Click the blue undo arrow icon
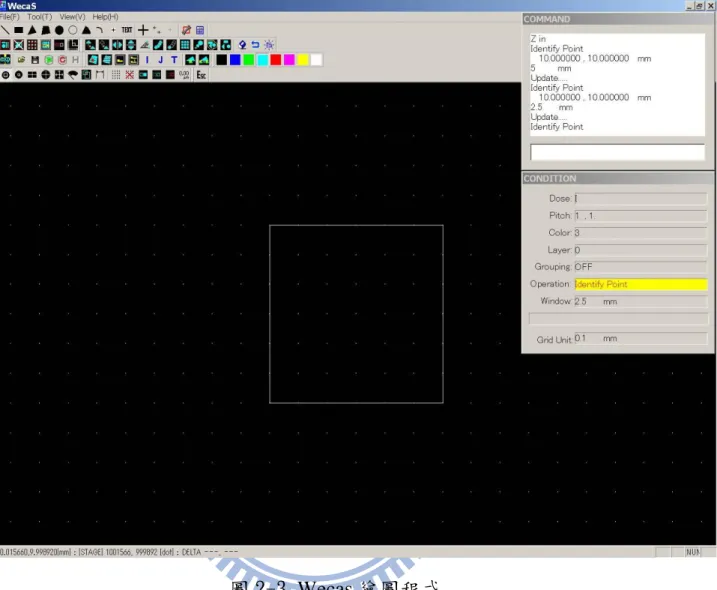The height and width of the screenshot is (590, 717). [256, 45]
